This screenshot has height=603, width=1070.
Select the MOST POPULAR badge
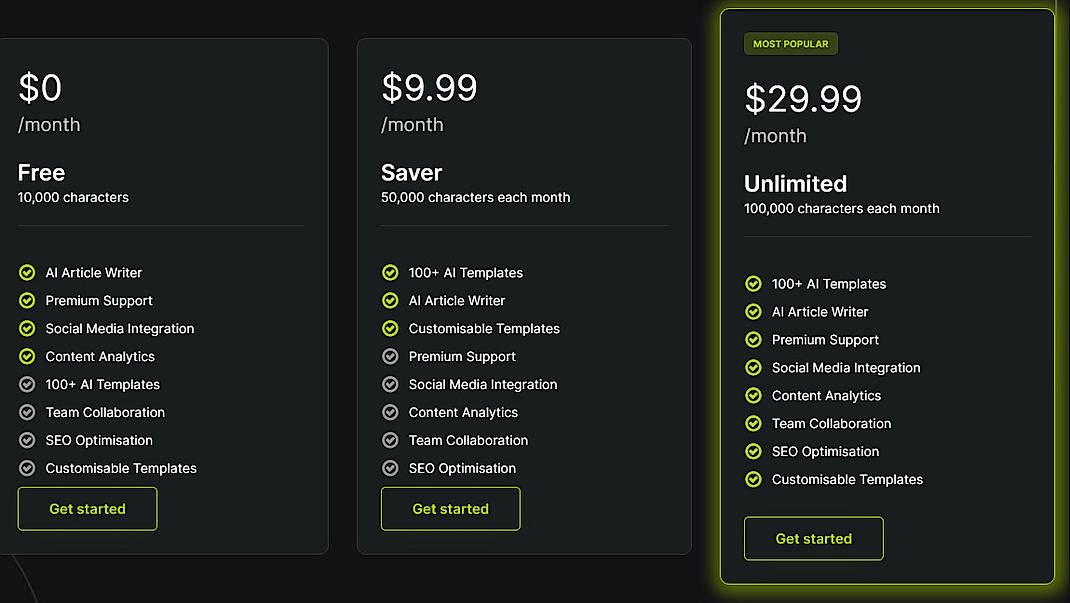[790, 43]
